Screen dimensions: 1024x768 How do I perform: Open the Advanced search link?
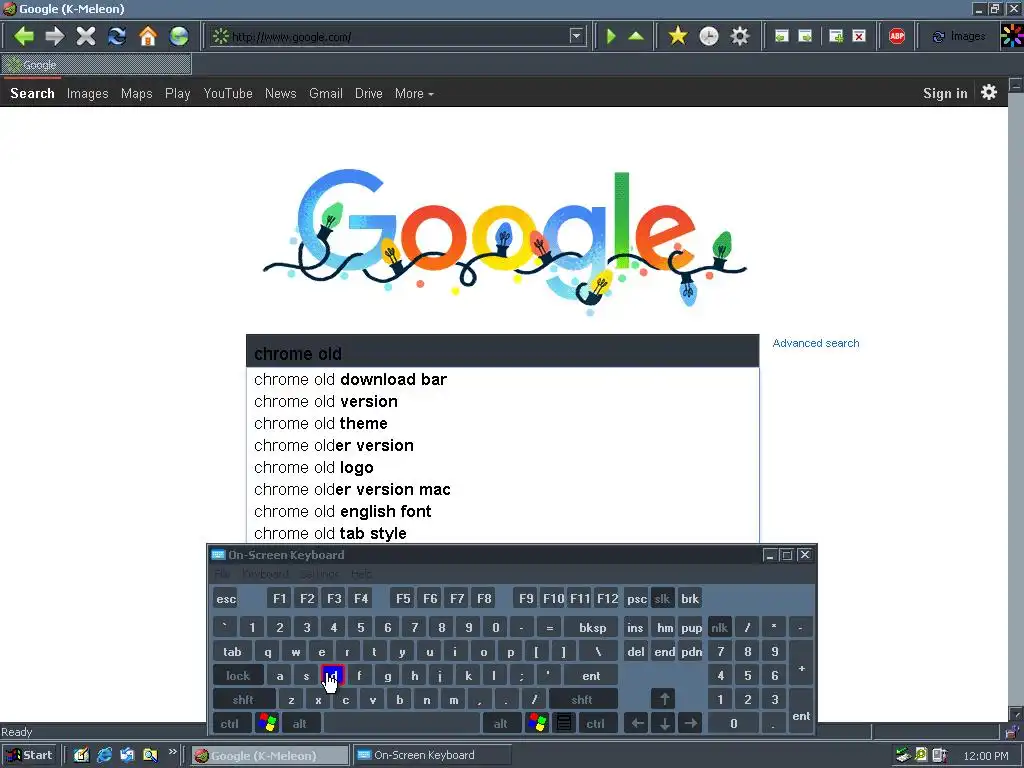pos(816,343)
